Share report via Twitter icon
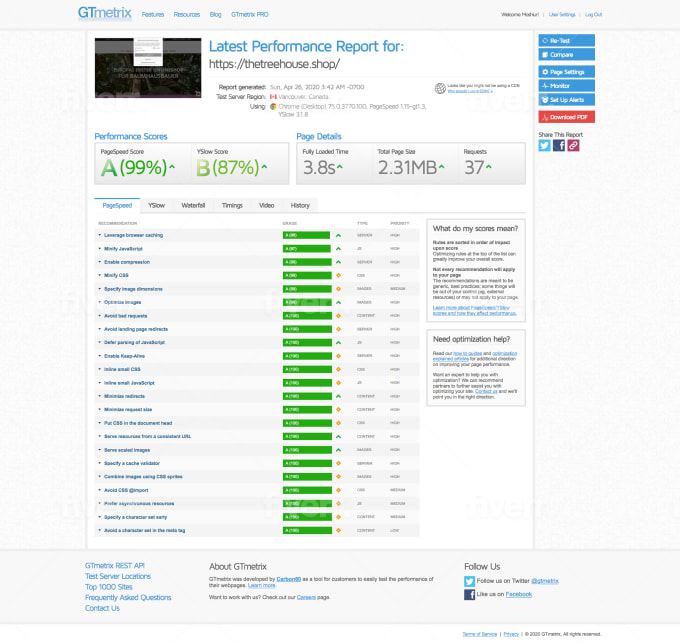680x643 pixels. [x=544, y=145]
